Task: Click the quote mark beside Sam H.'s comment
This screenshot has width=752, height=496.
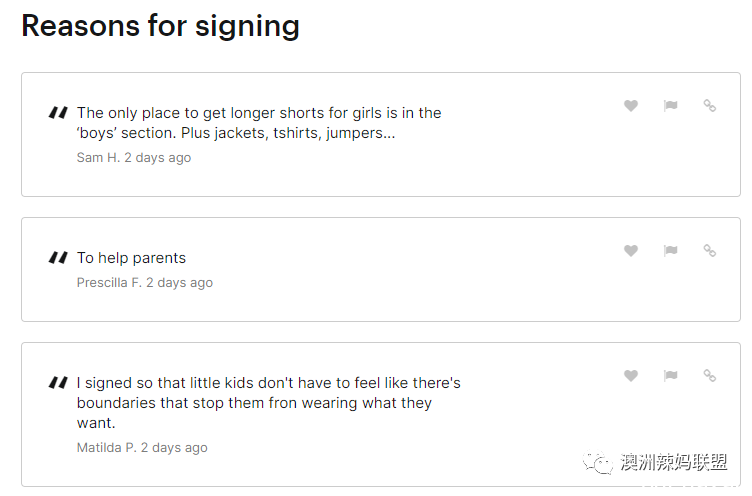Action: 59,113
